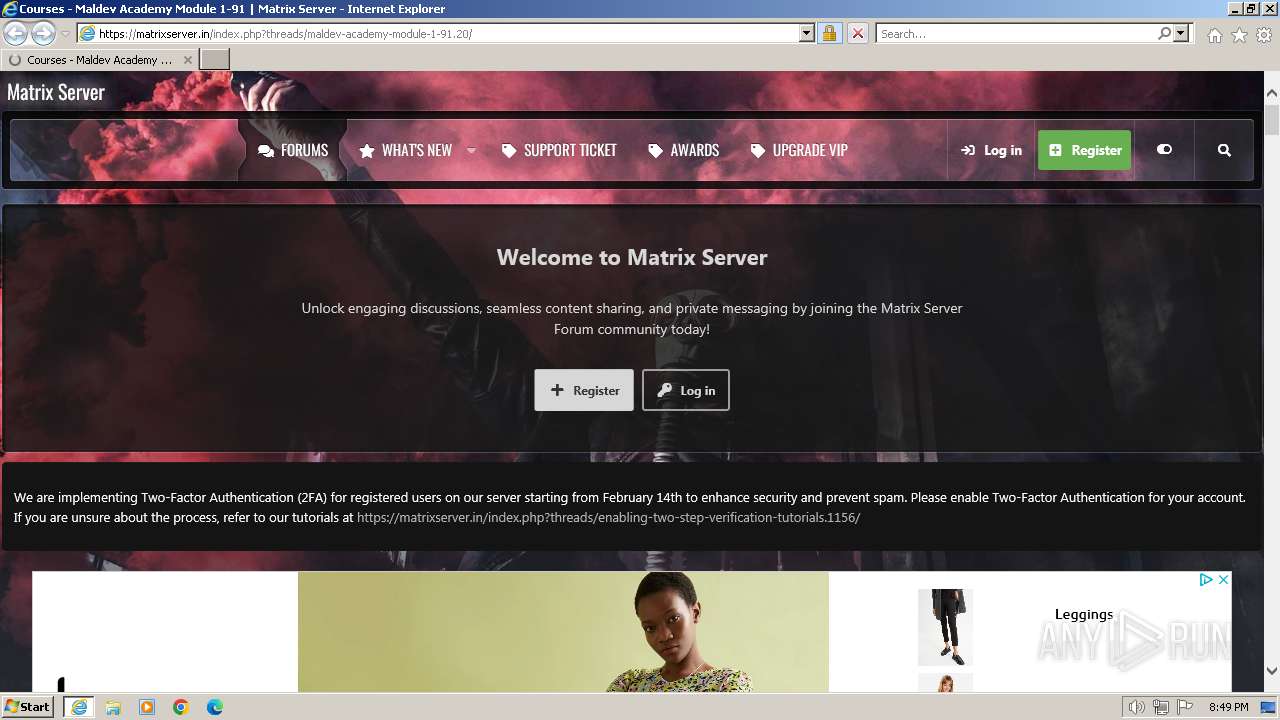1280x720 pixels.
Task: Open the Favorites star icon
Action: click(1239, 34)
